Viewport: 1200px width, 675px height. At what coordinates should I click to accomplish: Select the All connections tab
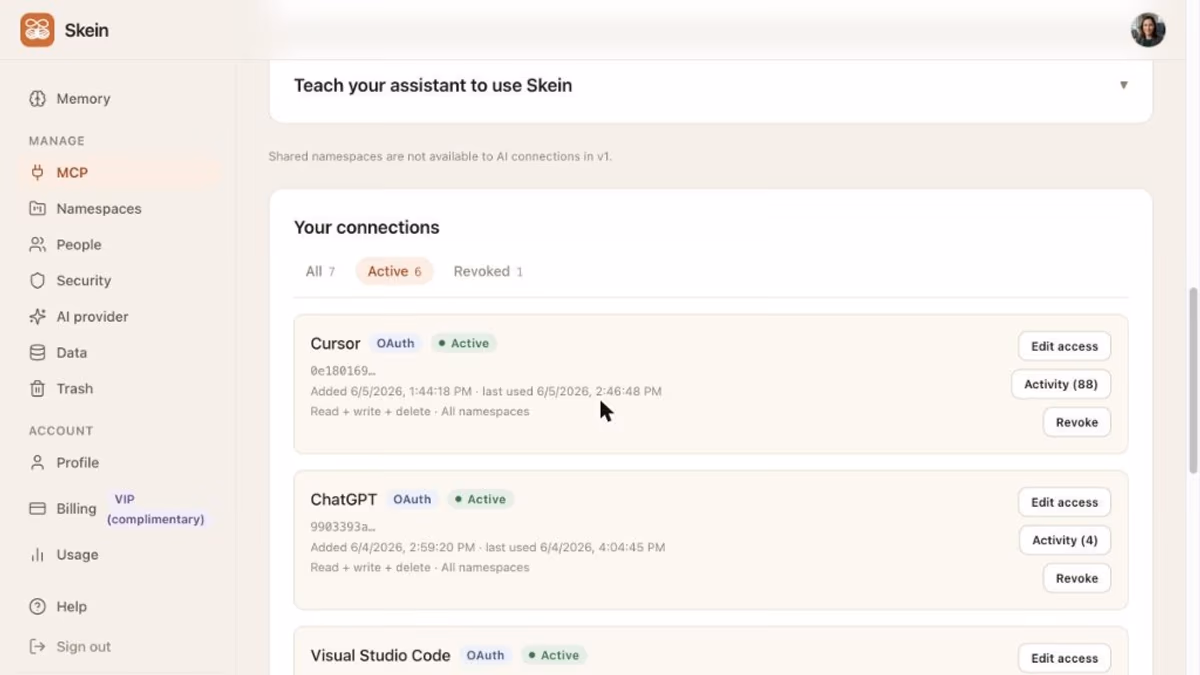point(320,271)
